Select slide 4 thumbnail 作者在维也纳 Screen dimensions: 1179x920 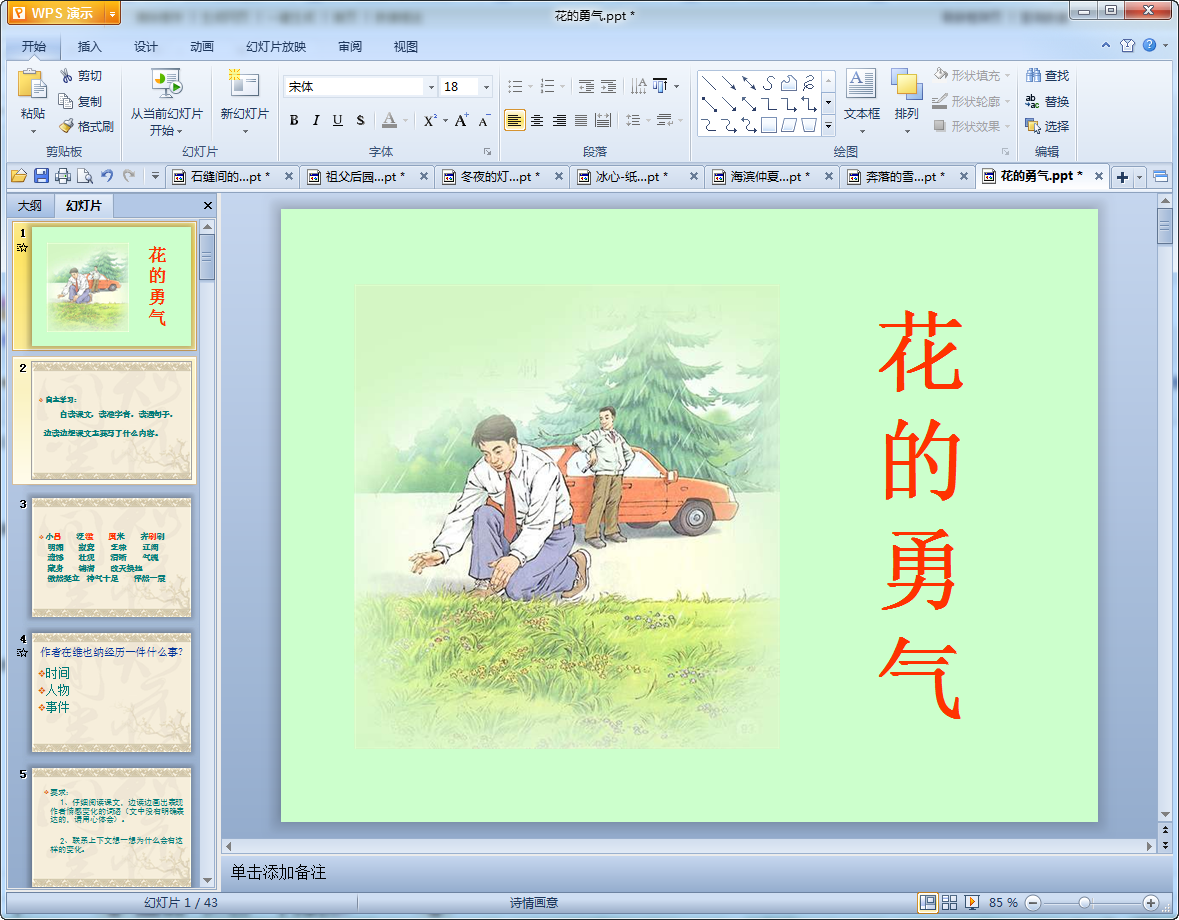(x=111, y=692)
